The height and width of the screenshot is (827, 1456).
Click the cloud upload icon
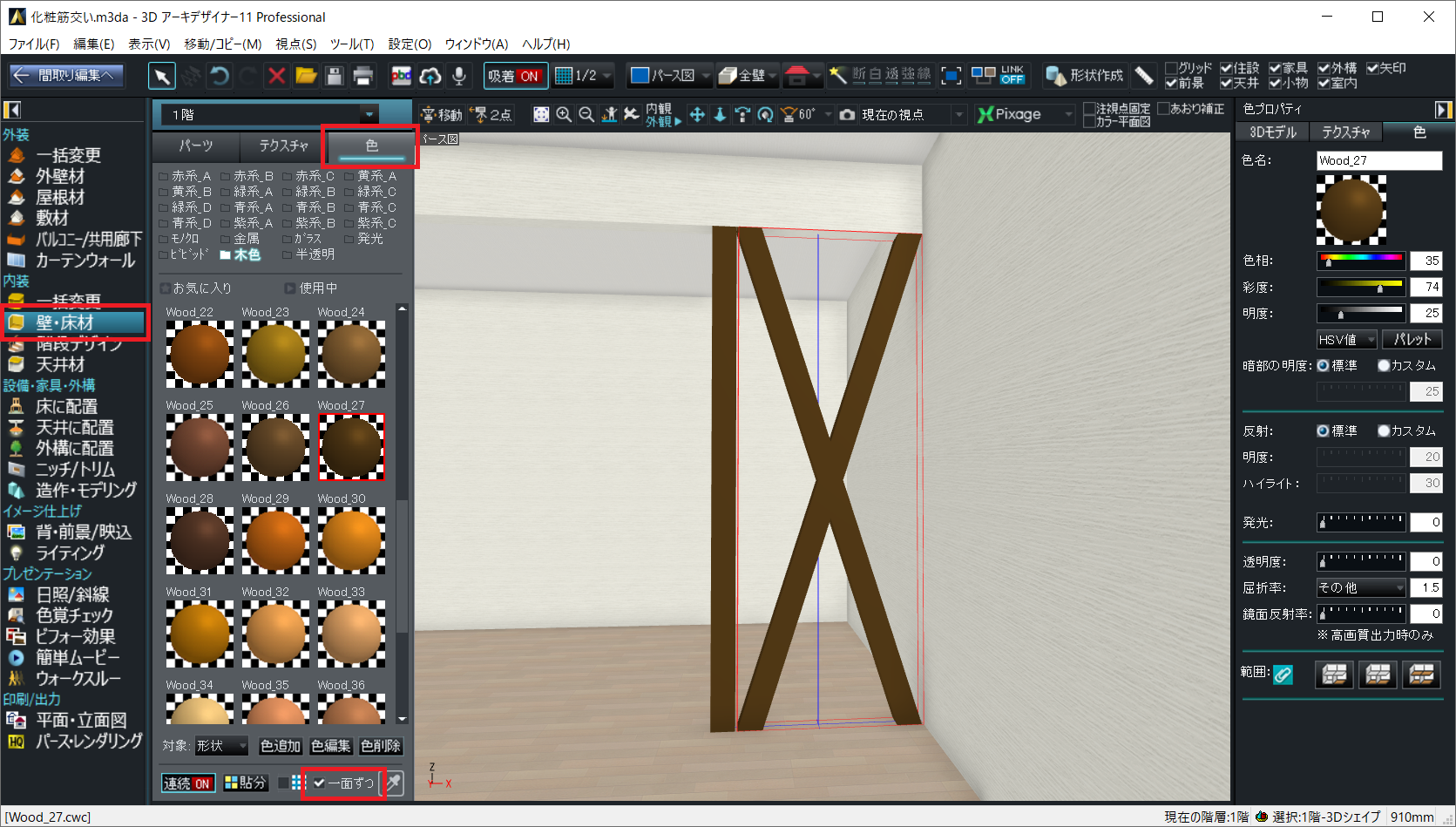[x=430, y=77]
